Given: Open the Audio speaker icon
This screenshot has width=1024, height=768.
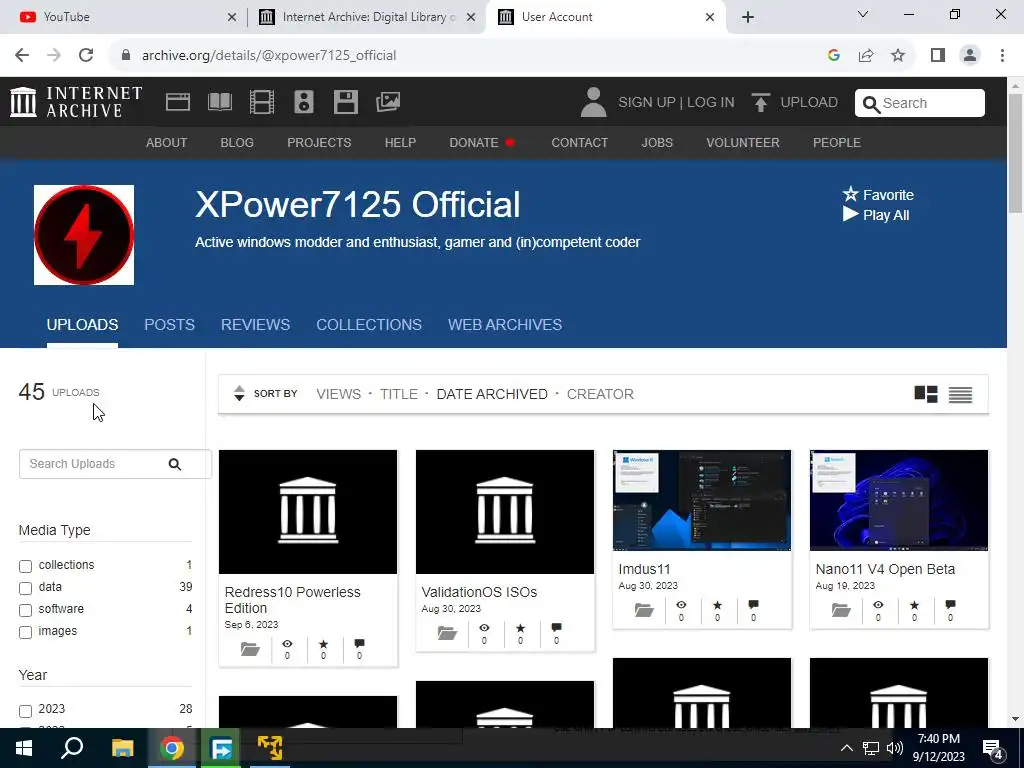Looking at the screenshot, I should pyautogui.click(x=304, y=102).
